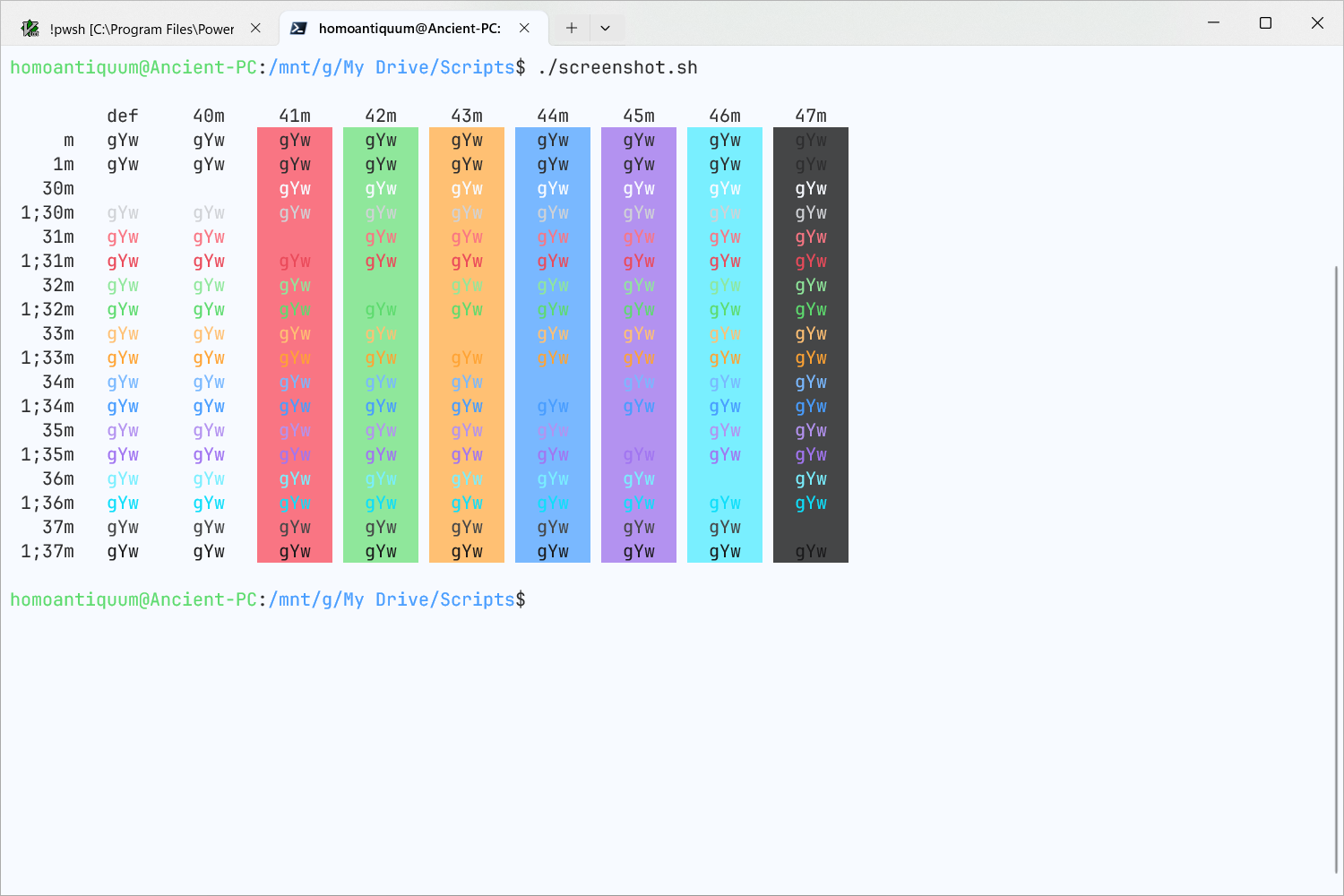Screen dimensions: 1344x896
Task: Click gYw in 40m column, 1;36m row
Action: tap(209, 504)
